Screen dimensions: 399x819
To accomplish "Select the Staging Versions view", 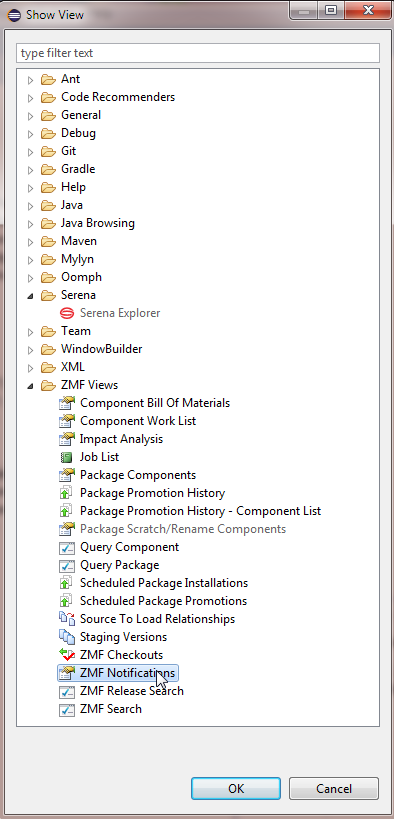I will tap(123, 637).
